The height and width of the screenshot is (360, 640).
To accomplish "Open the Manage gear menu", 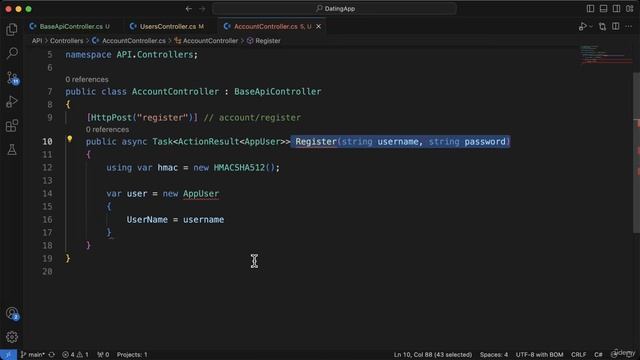I will tap(12, 337).
